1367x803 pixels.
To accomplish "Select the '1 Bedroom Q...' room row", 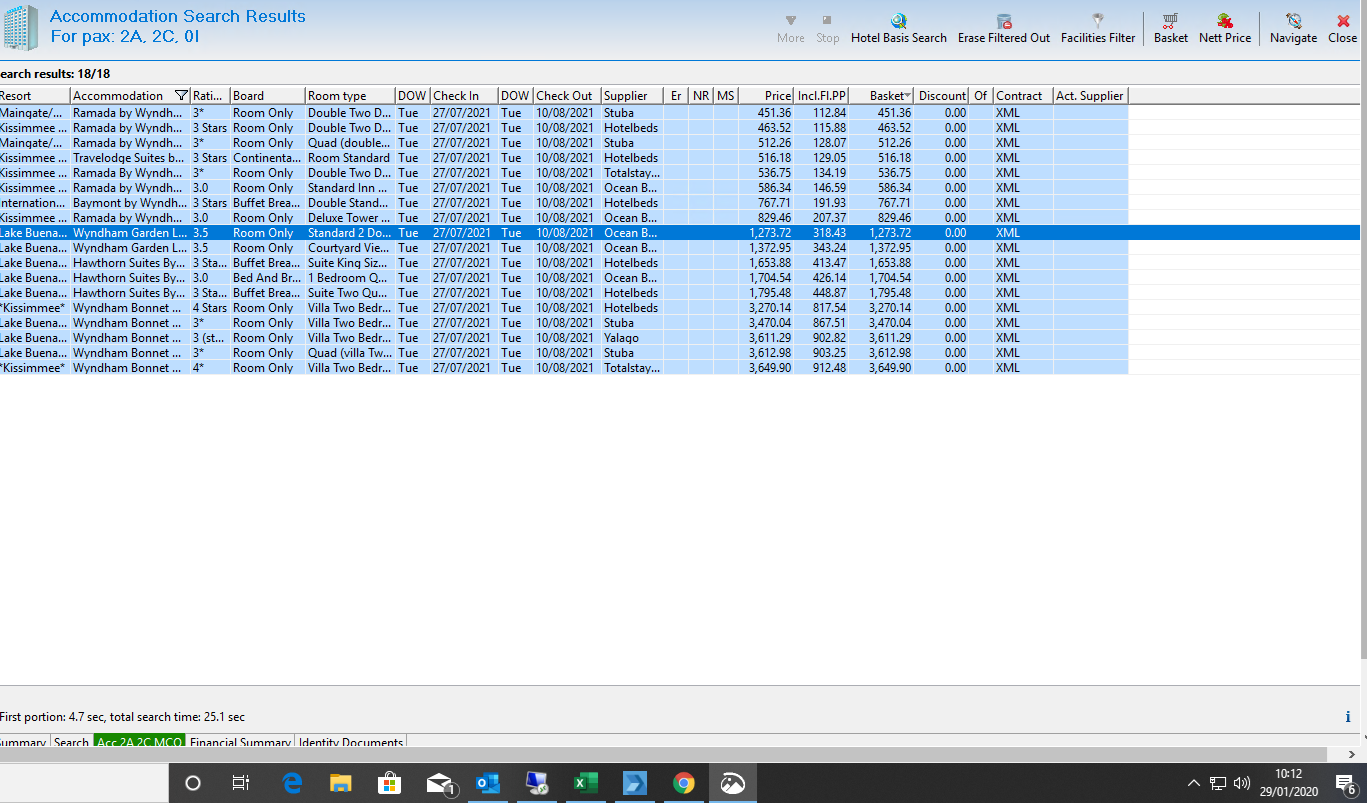I will click(564, 278).
